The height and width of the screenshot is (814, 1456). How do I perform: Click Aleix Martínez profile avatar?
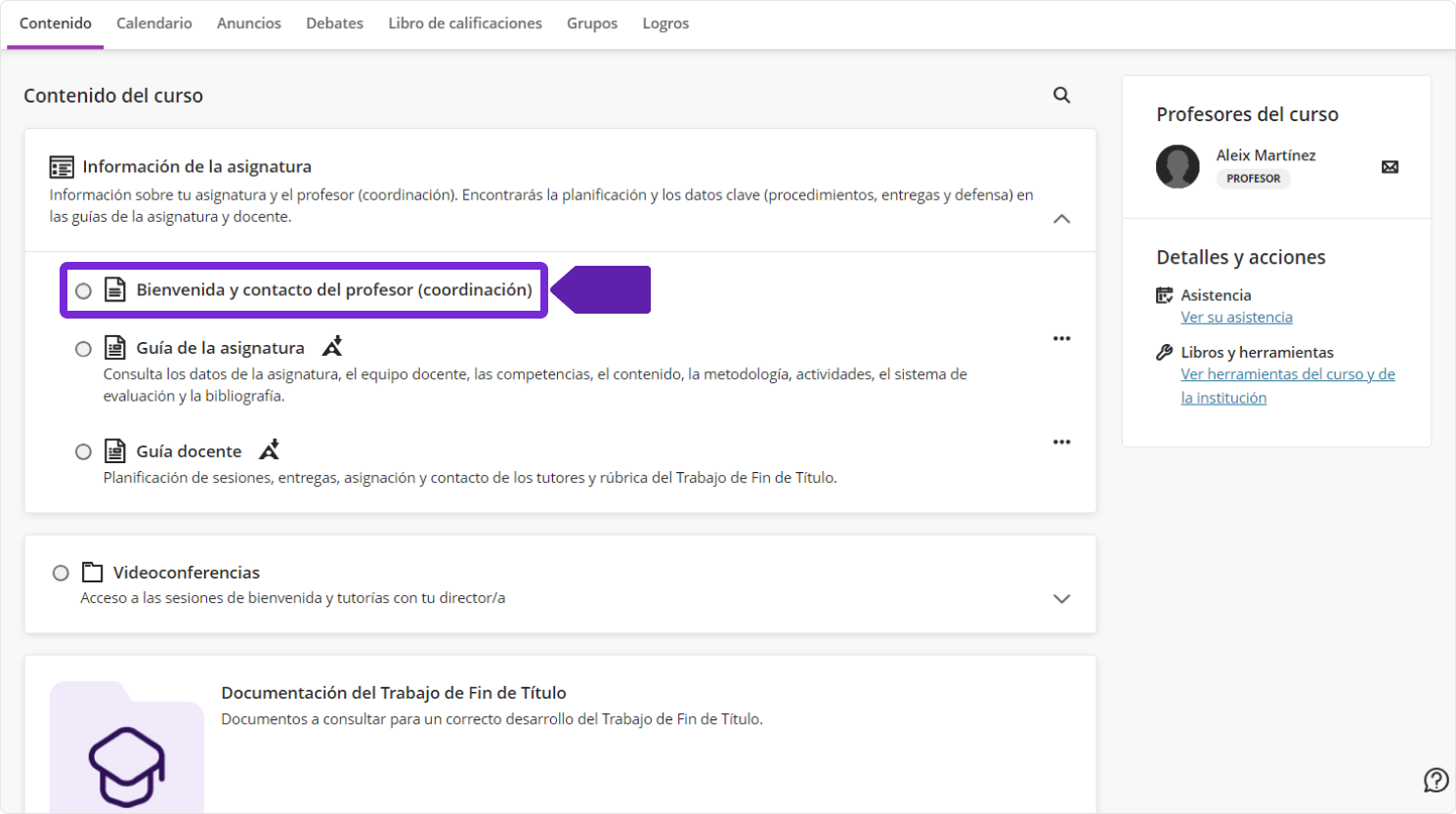point(1178,167)
